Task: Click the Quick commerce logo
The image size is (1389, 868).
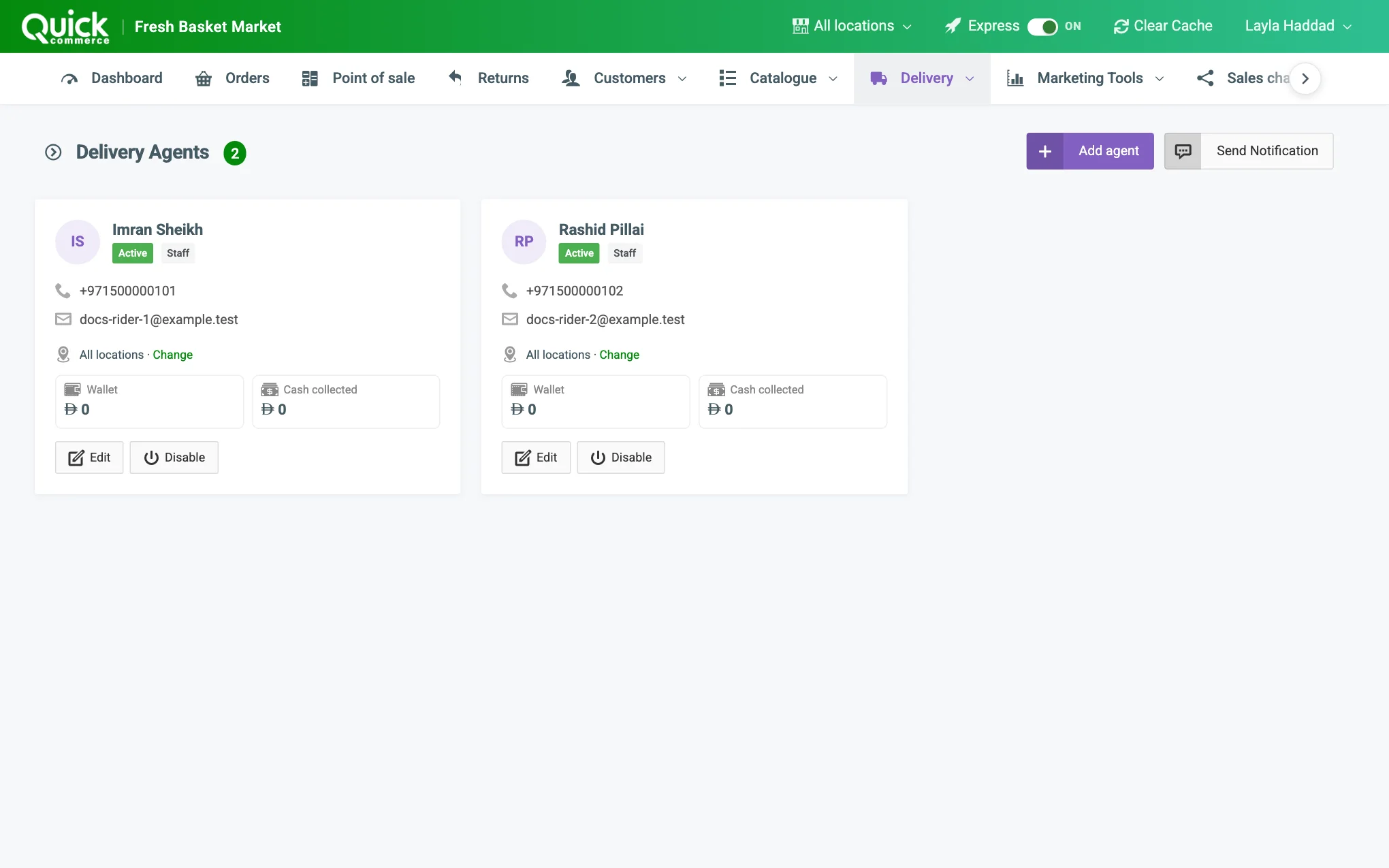Action: (x=65, y=27)
